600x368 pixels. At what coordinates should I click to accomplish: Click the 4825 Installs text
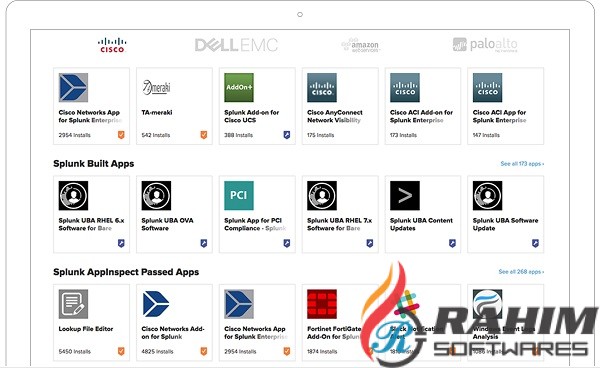click(x=157, y=352)
